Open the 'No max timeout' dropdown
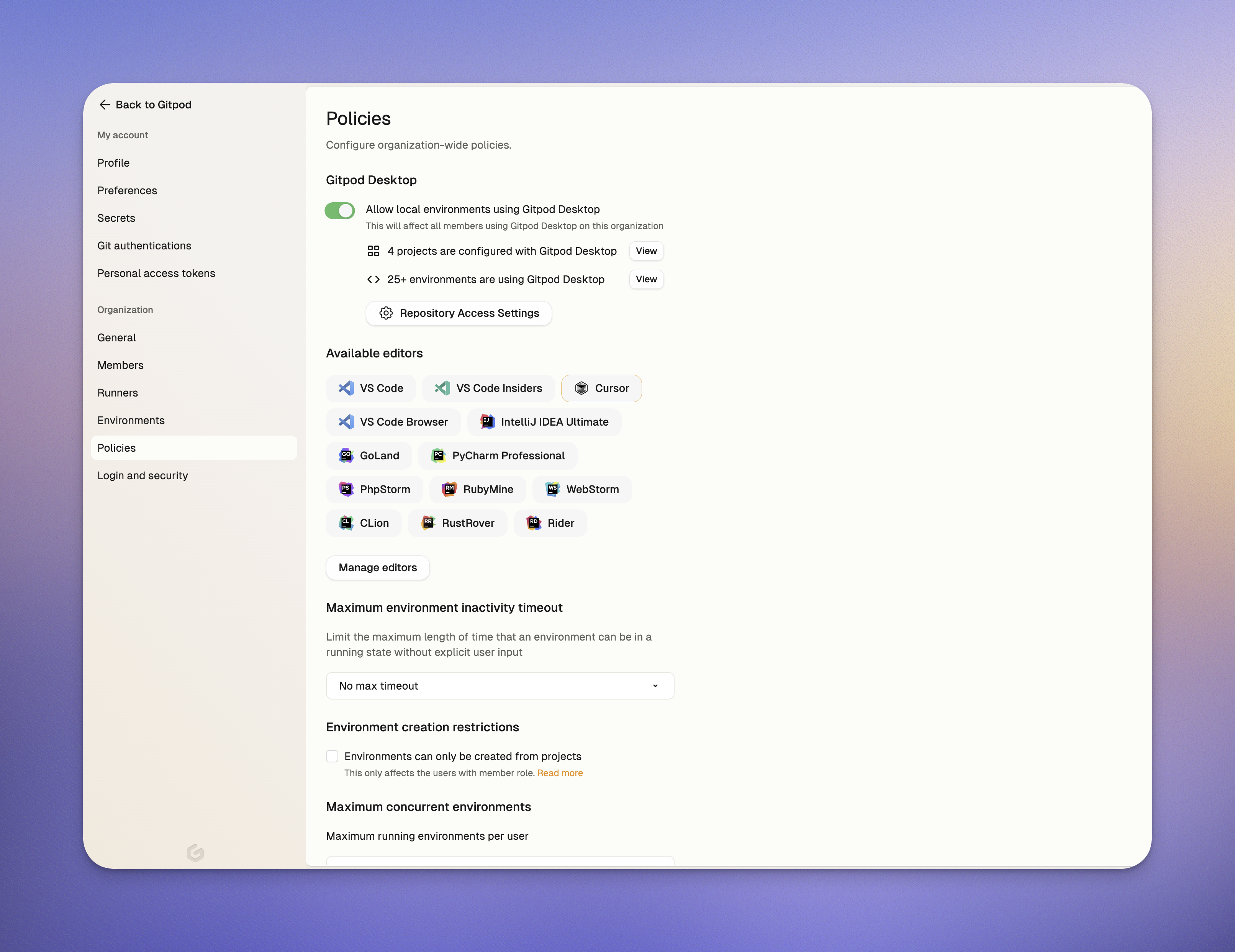The width and height of the screenshot is (1235, 952). coord(499,686)
